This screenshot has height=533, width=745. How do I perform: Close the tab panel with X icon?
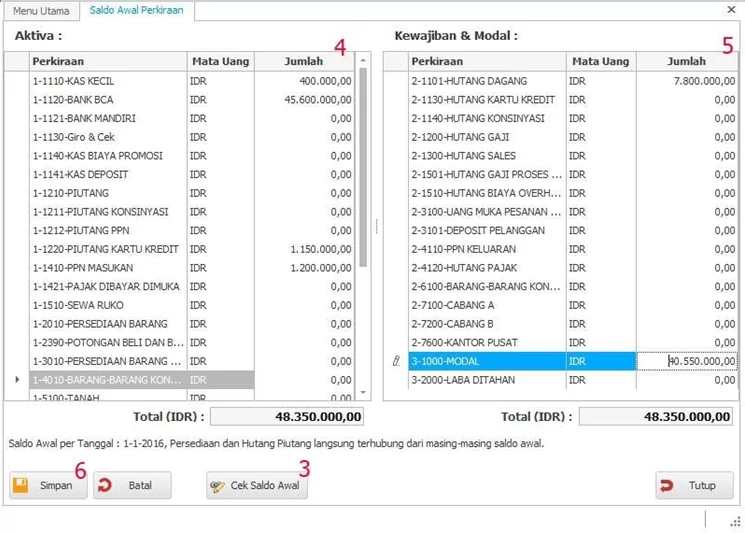(x=731, y=9)
